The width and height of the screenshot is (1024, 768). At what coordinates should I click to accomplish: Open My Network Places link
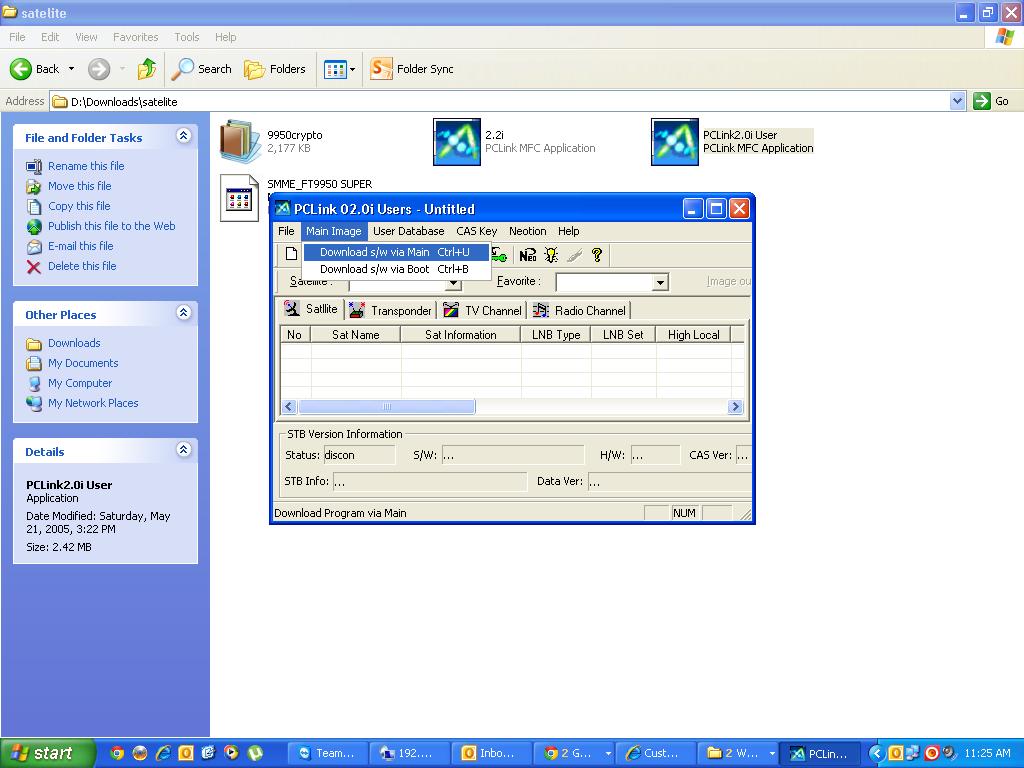(93, 404)
